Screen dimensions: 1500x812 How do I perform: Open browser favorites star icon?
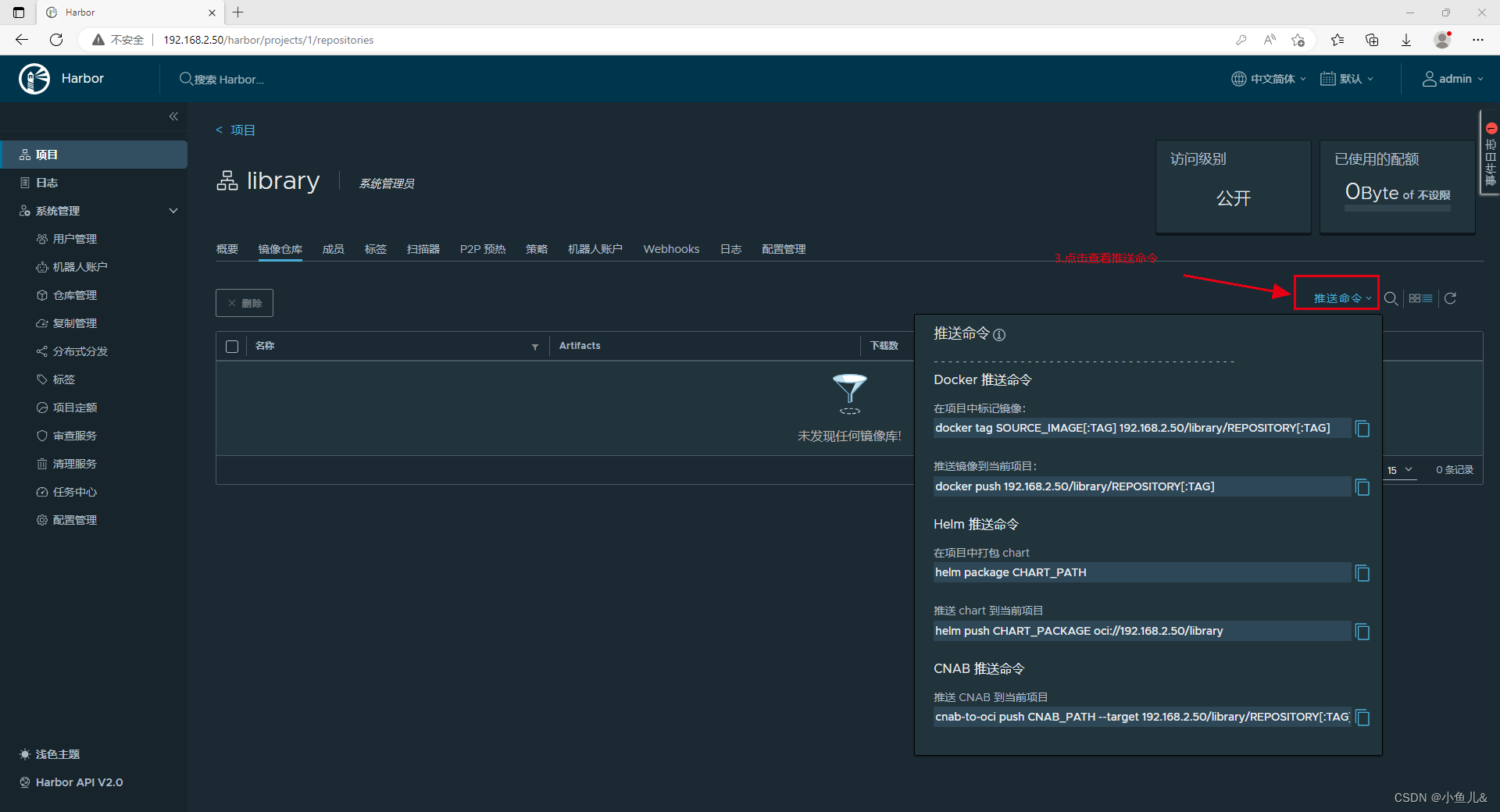coord(1337,40)
